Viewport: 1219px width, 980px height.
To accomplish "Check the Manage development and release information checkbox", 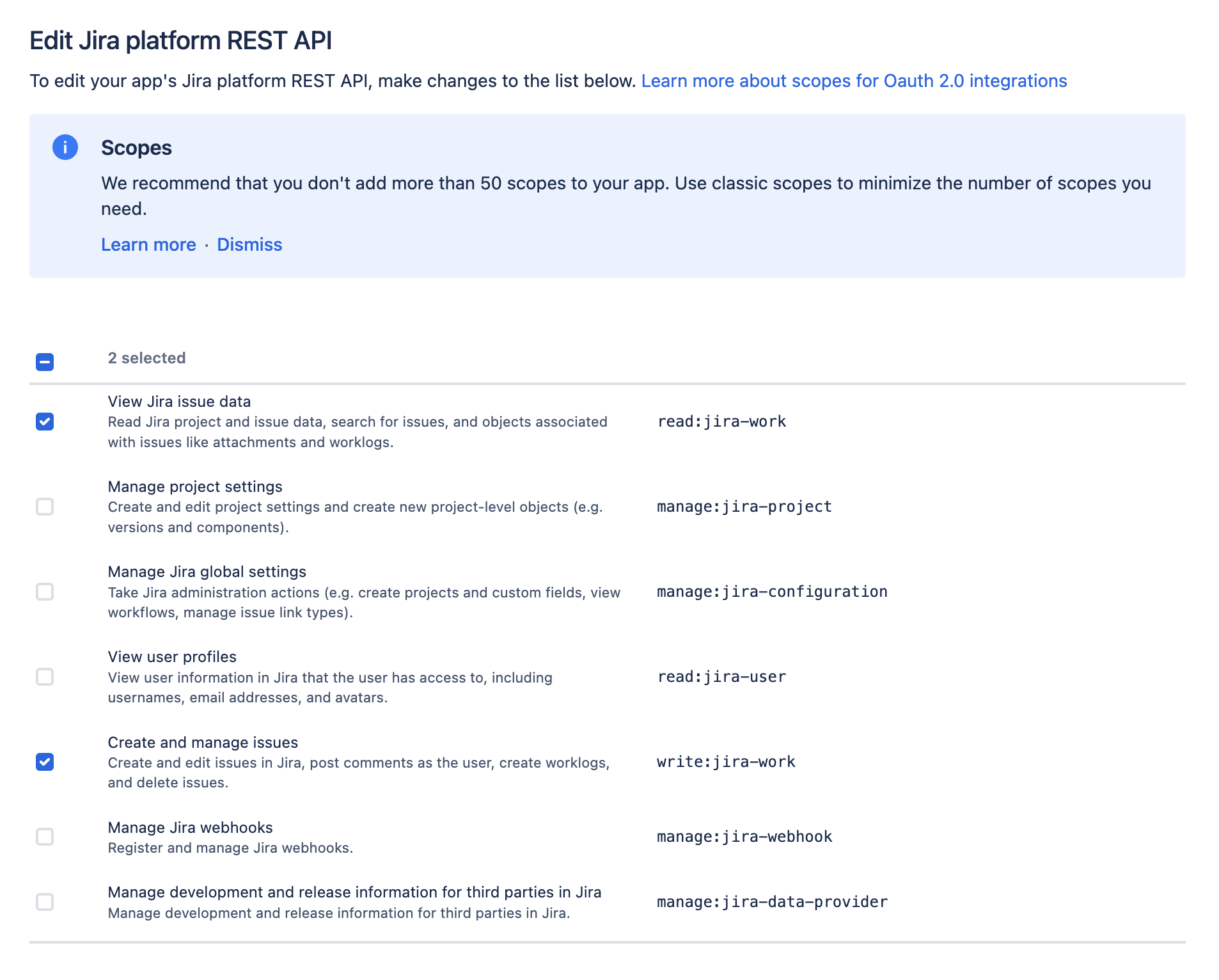I will click(45, 902).
